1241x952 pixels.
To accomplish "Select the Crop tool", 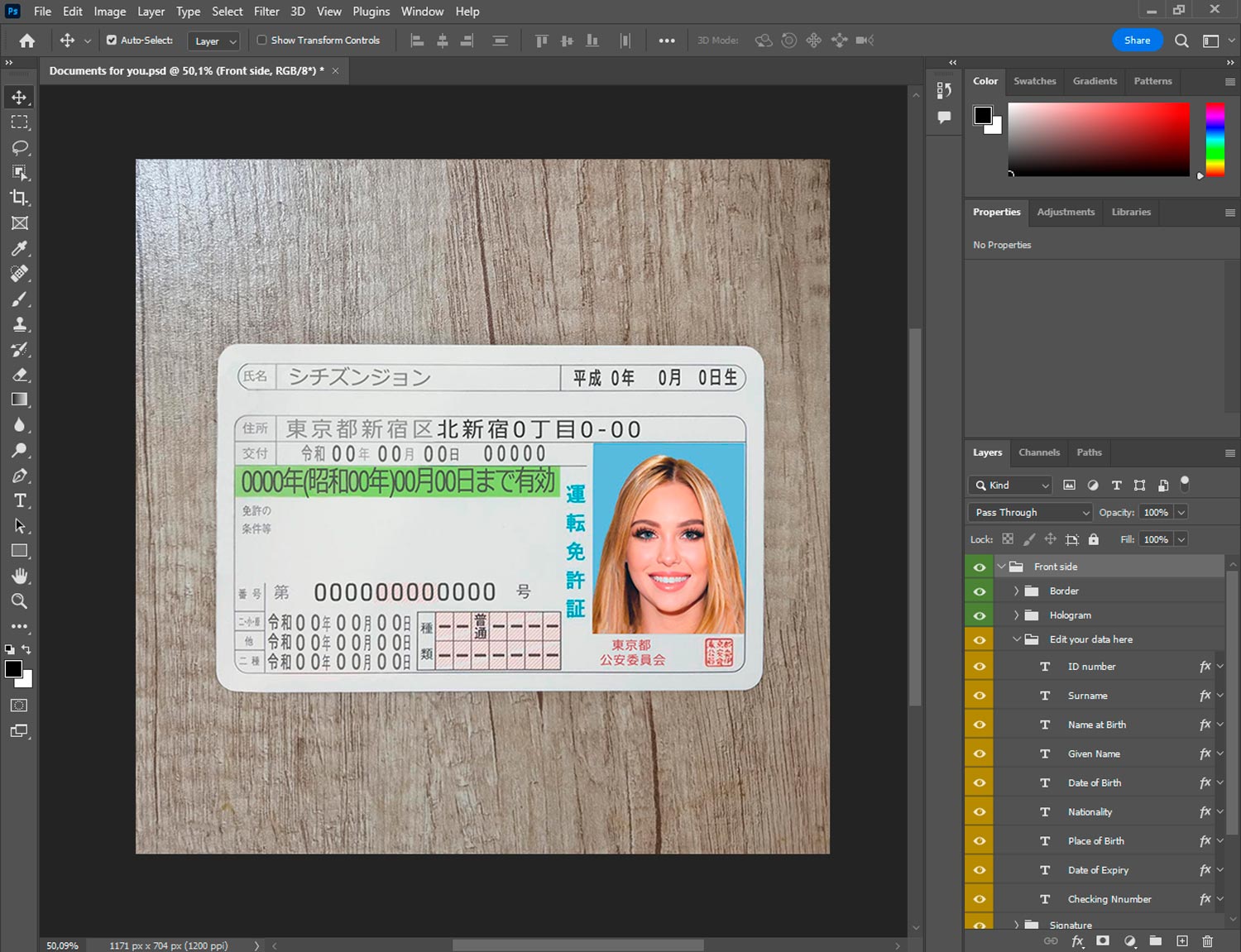I will (x=20, y=198).
